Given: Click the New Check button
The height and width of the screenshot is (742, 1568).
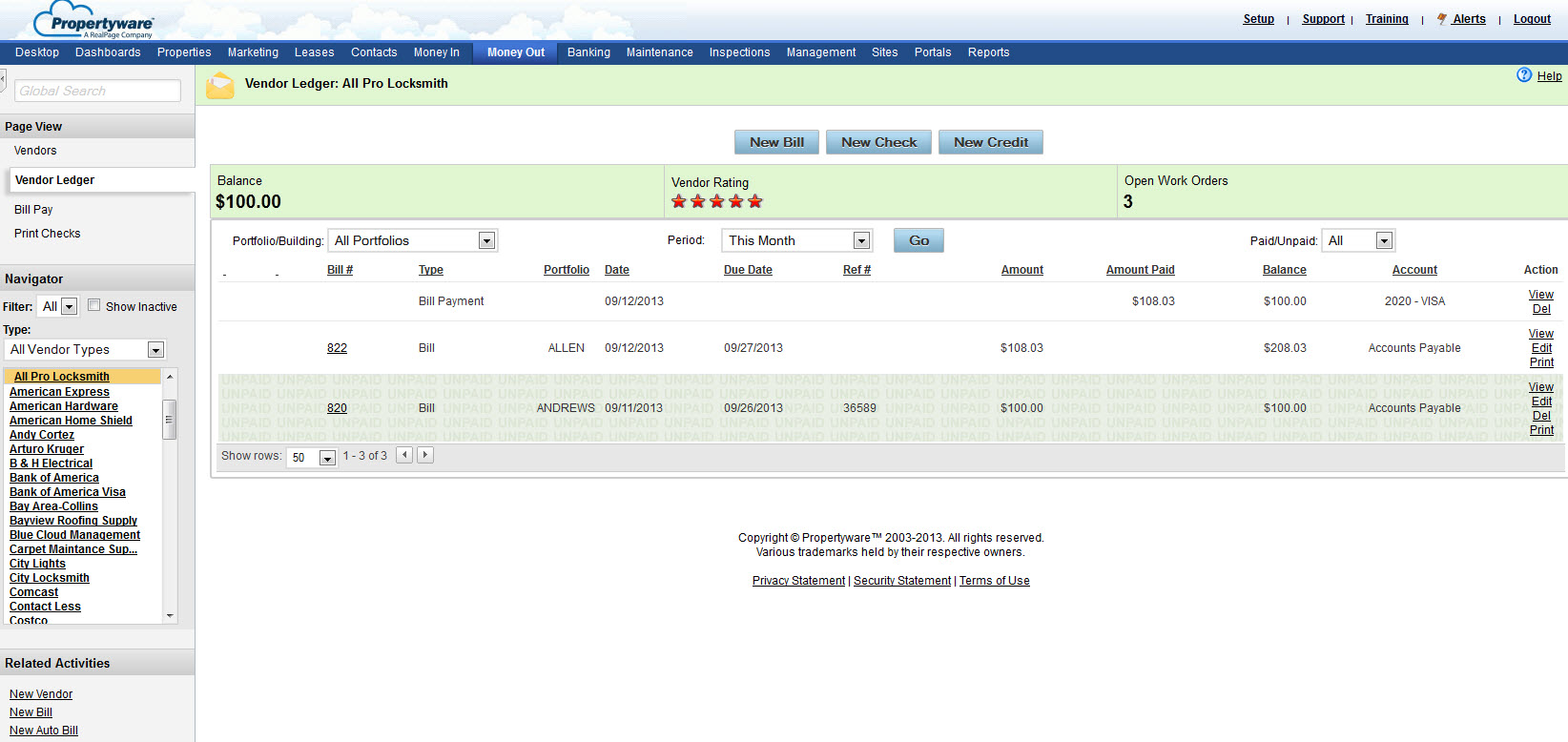Looking at the screenshot, I should 878,142.
